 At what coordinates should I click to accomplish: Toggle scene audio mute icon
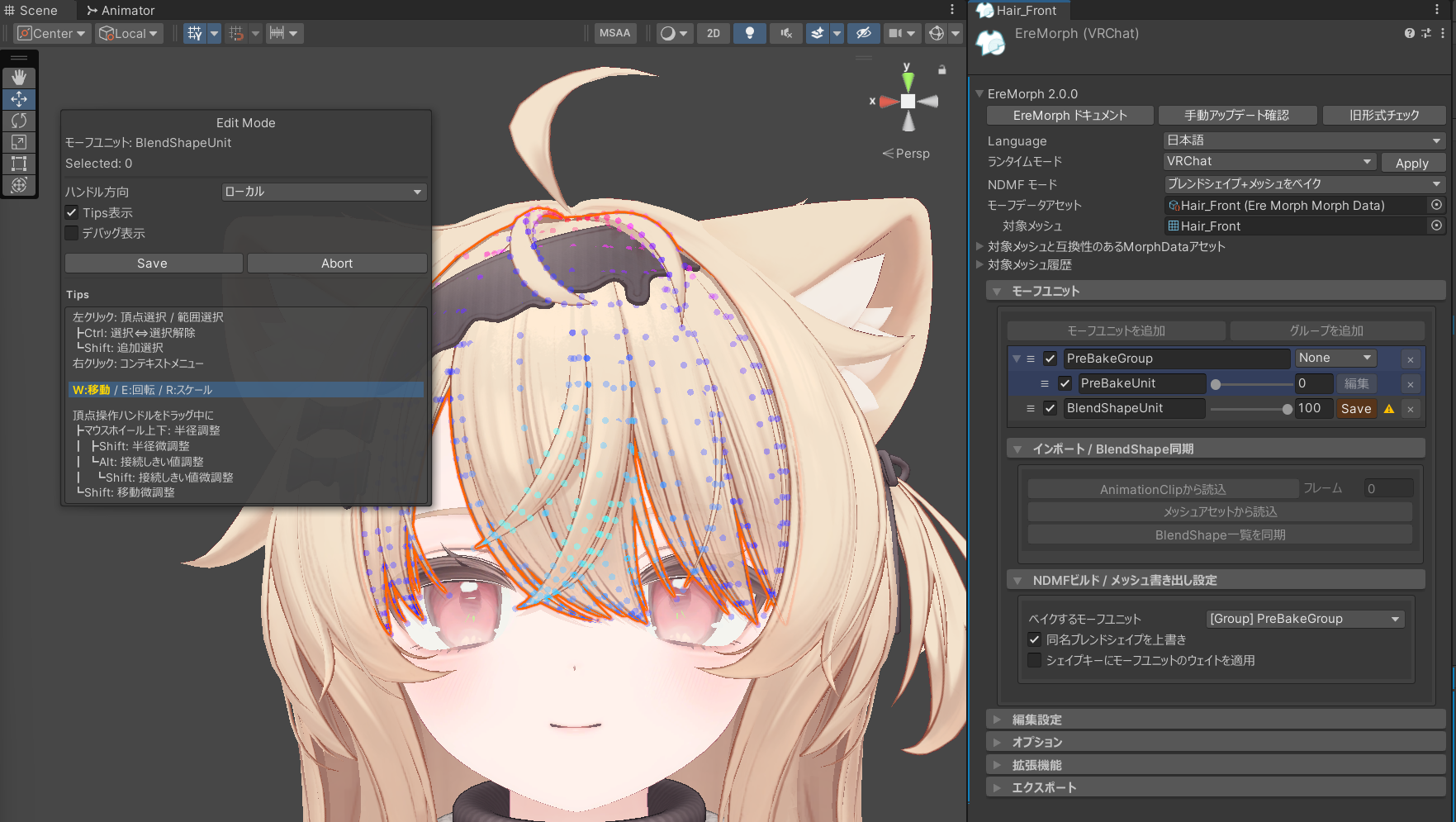click(786, 33)
